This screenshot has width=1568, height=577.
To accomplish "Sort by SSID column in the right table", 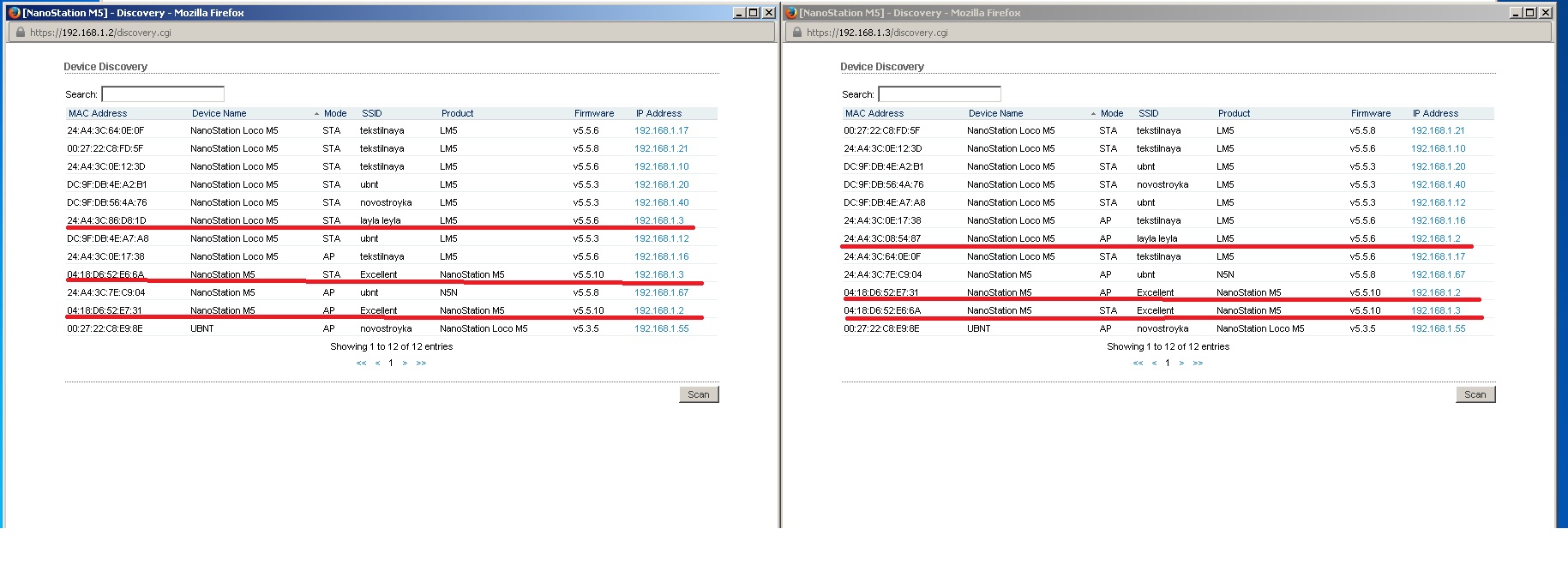I will 1148,113.
